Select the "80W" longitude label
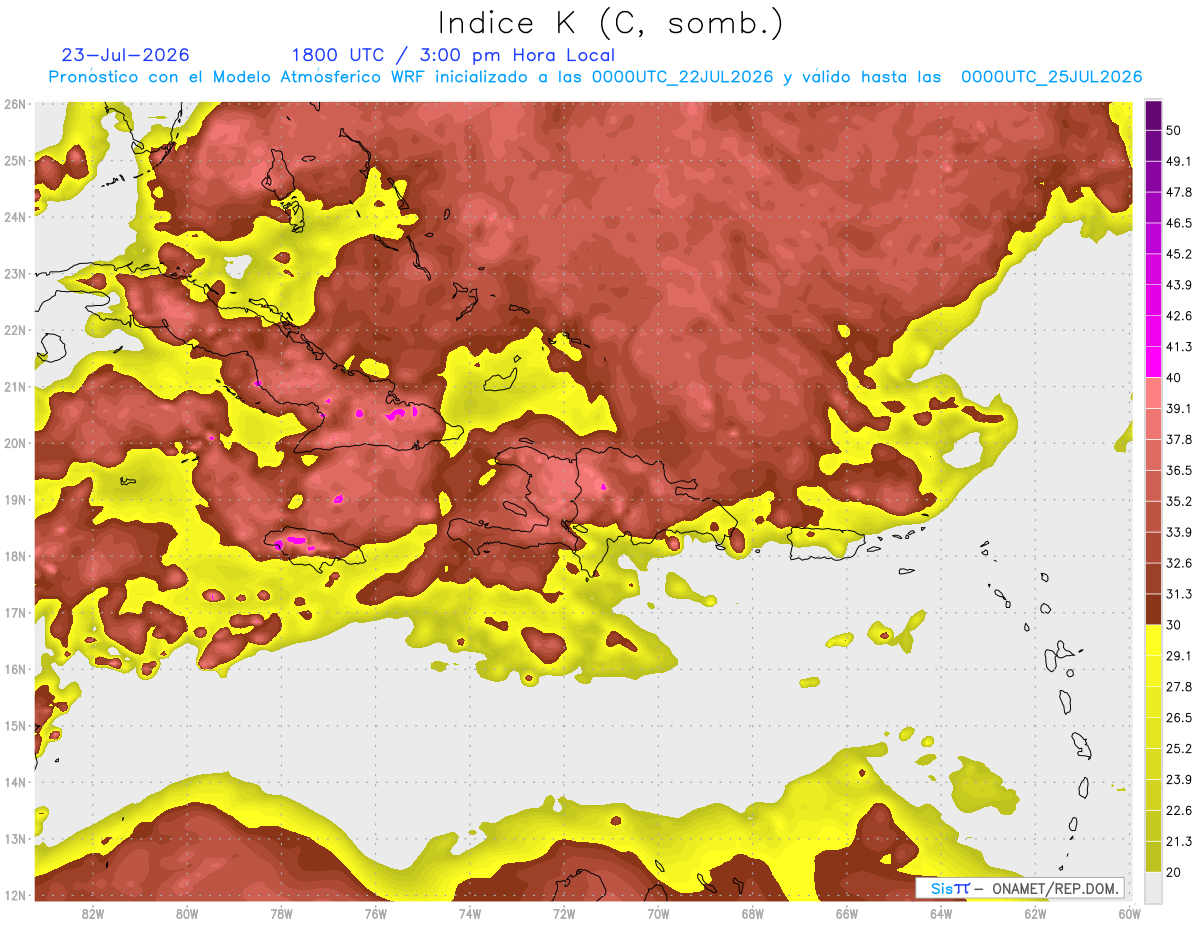The width and height of the screenshot is (1200, 927). [187, 913]
